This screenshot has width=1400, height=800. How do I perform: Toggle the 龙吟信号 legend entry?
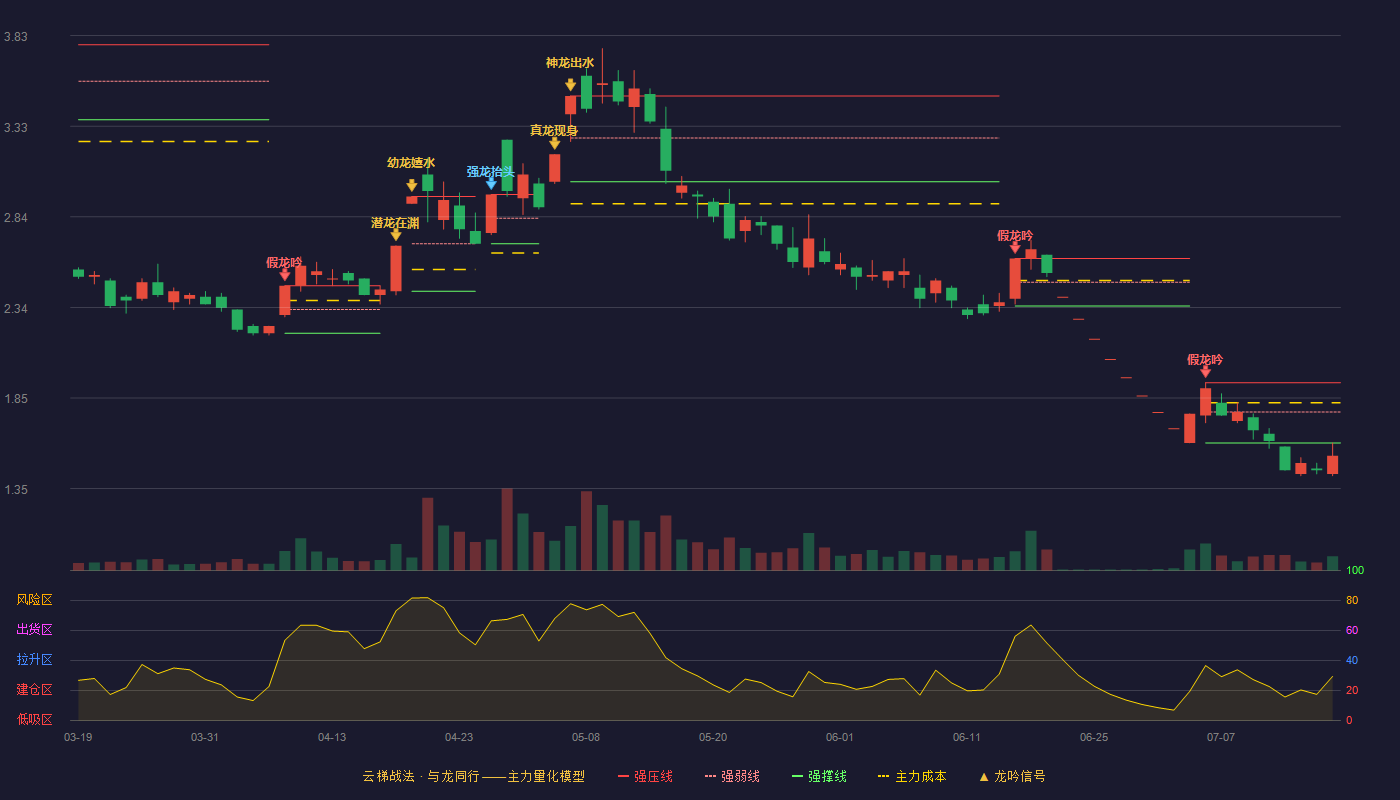coord(1012,776)
